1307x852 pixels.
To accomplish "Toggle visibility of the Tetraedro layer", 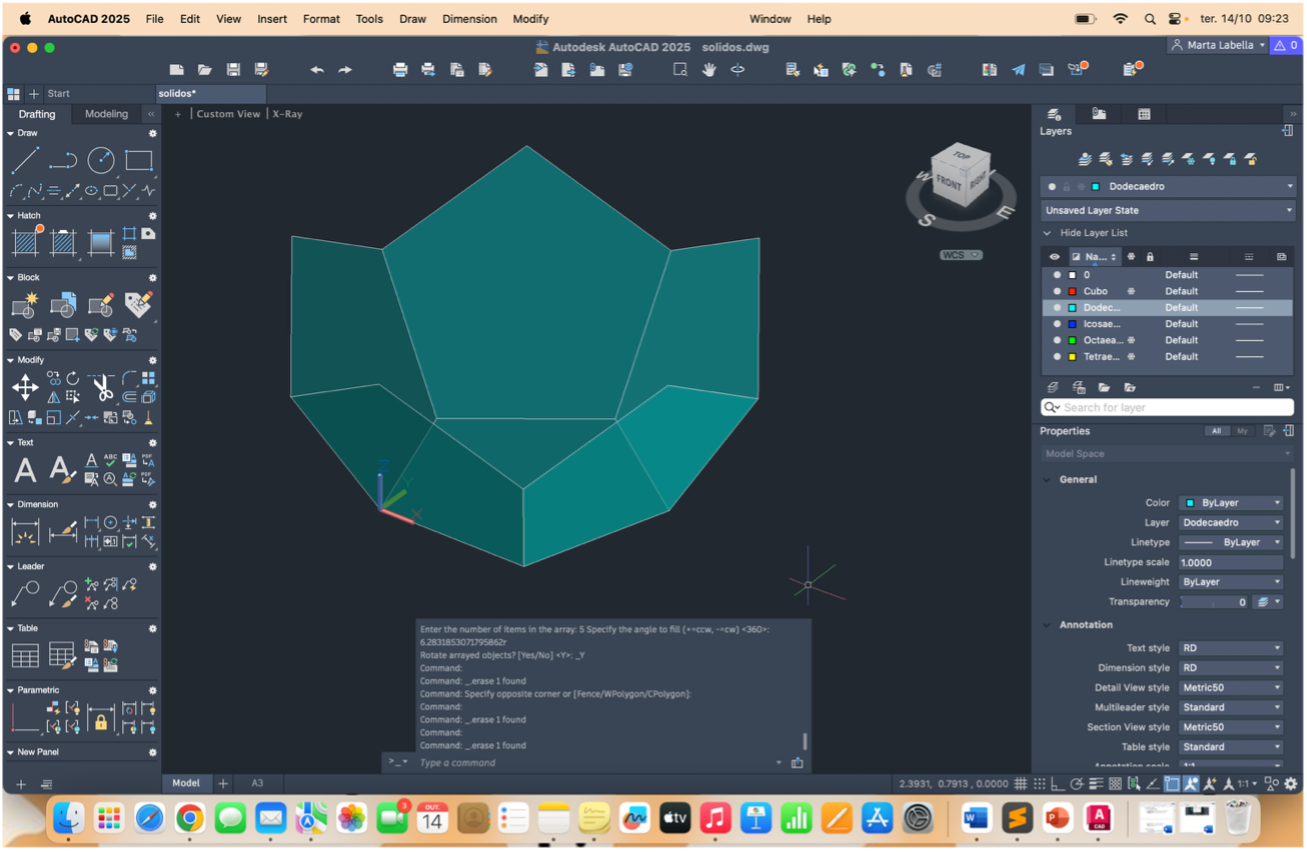I will 1057,356.
